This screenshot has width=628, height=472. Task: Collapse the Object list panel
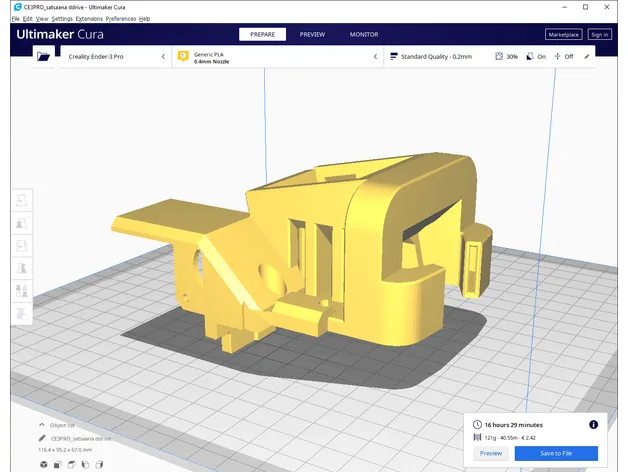[42, 425]
